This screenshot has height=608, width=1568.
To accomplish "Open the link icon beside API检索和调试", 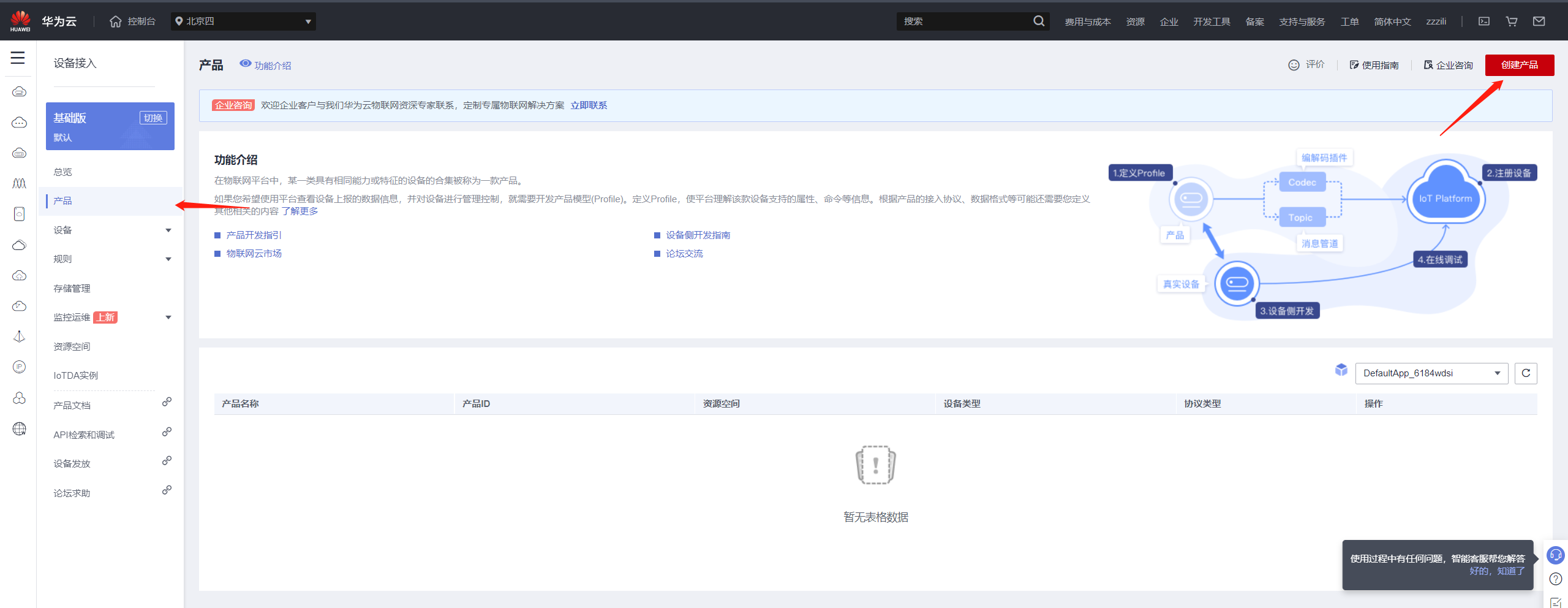I will tap(167, 431).
